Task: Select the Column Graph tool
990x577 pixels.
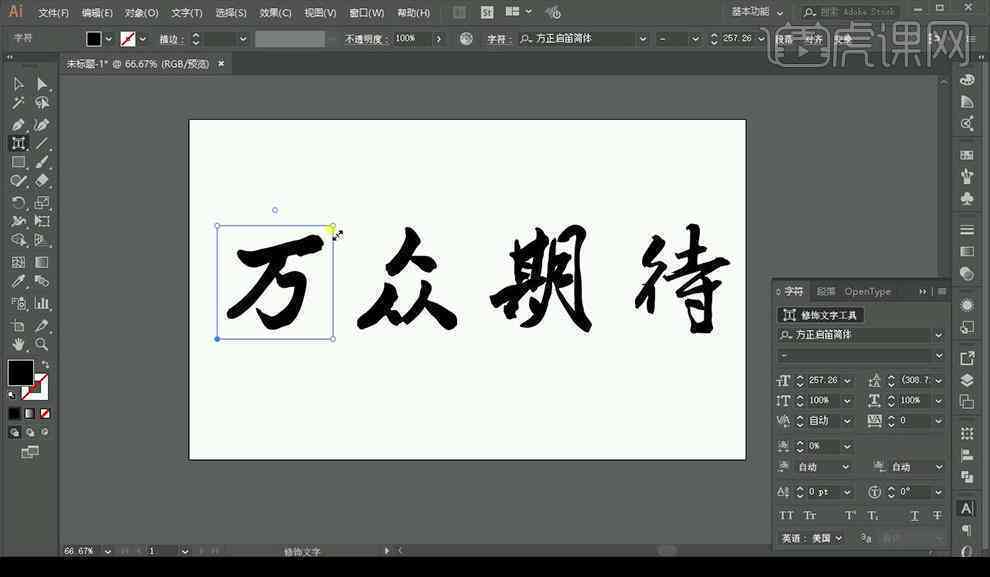Action: (x=42, y=304)
